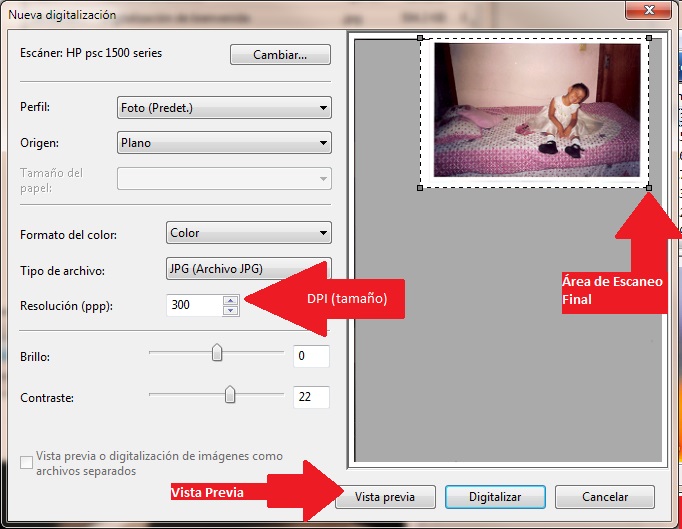
Task: Click the Brillo slider handle
Action: tap(217, 352)
